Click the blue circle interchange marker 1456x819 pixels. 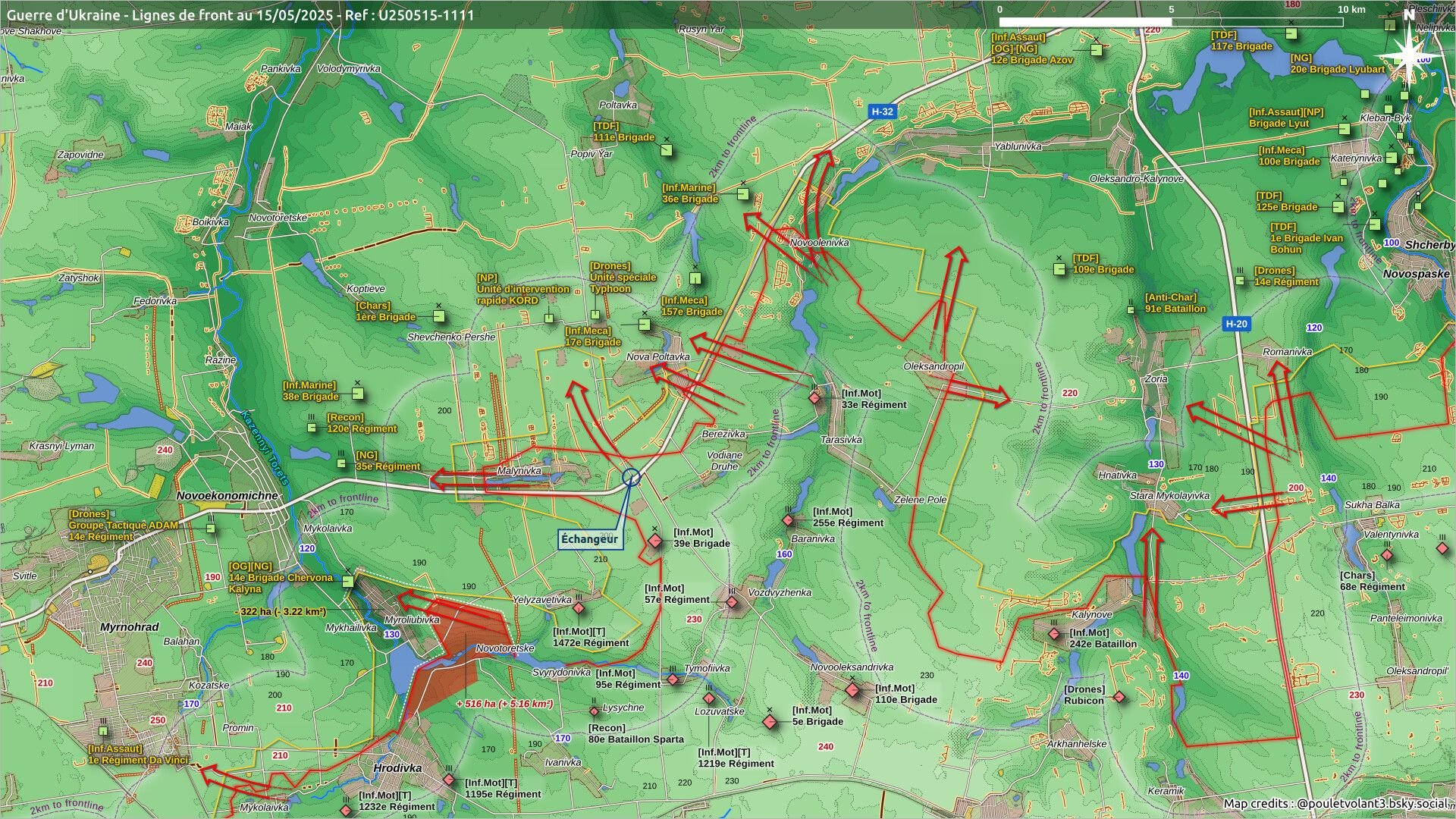pyautogui.click(x=631, y=477)
